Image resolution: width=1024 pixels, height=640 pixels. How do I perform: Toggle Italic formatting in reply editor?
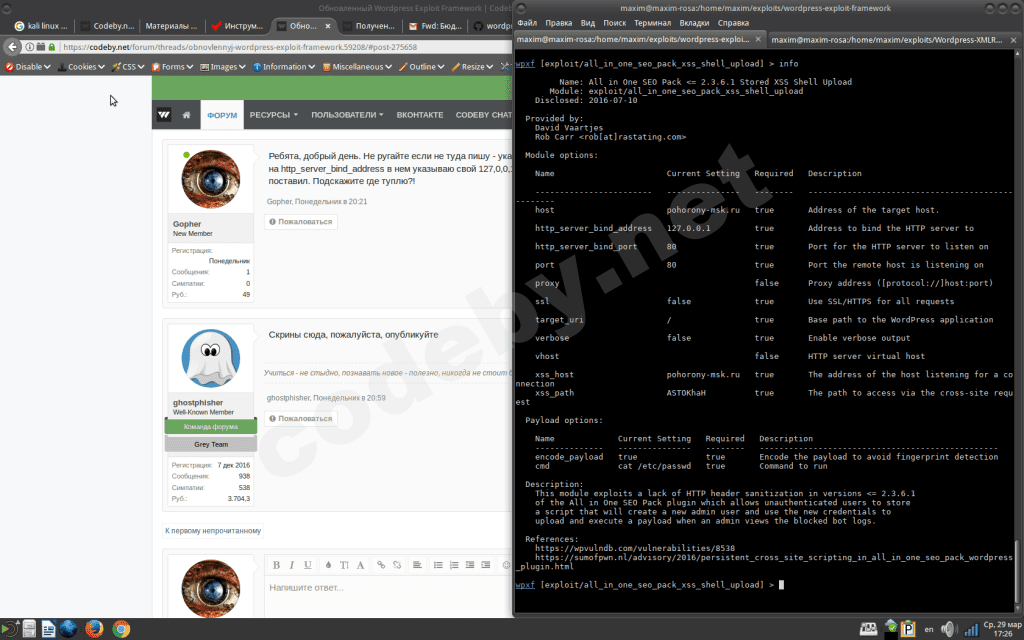pyautogui.click(x=292, y=565)
